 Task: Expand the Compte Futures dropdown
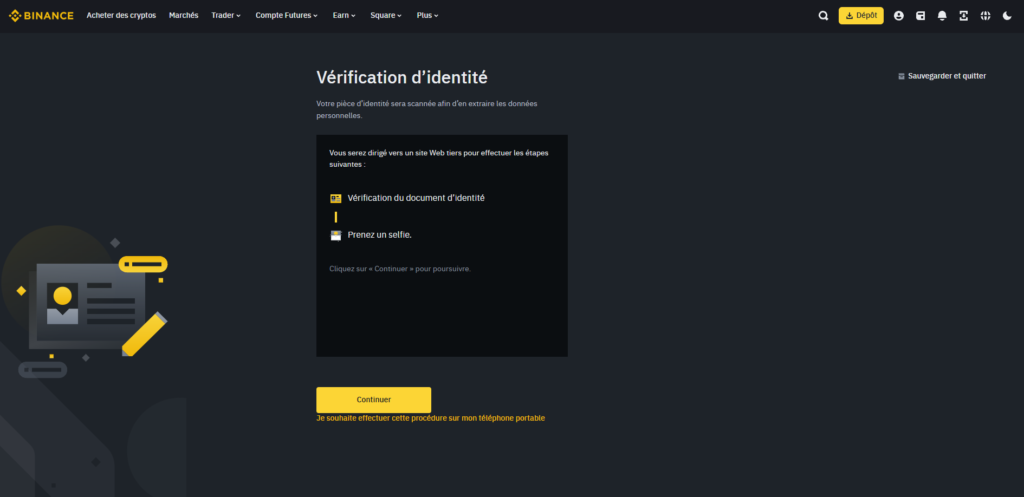(286, 16)
